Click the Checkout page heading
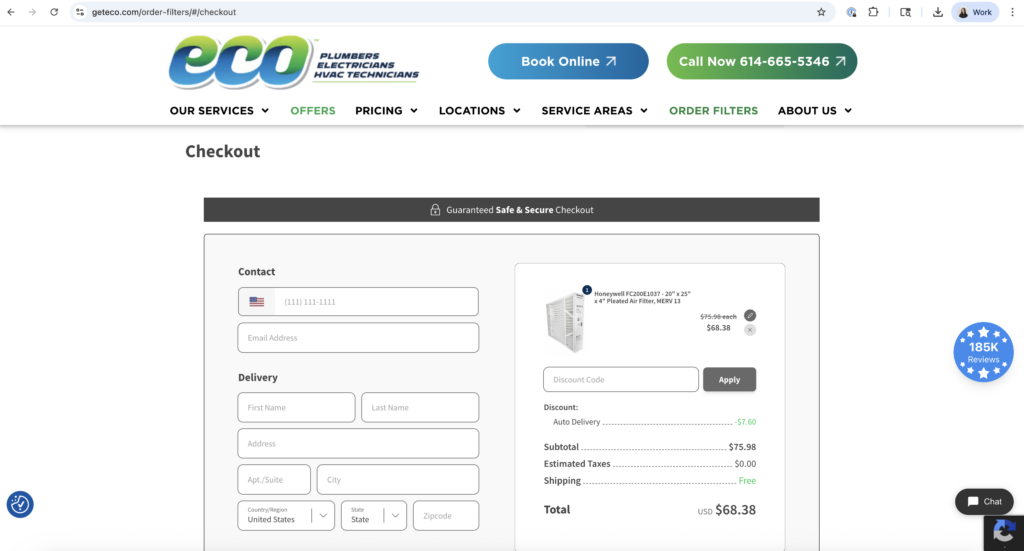Viewport: 1024px width, 551px height. pyautogui.click(x=223, y=151)
